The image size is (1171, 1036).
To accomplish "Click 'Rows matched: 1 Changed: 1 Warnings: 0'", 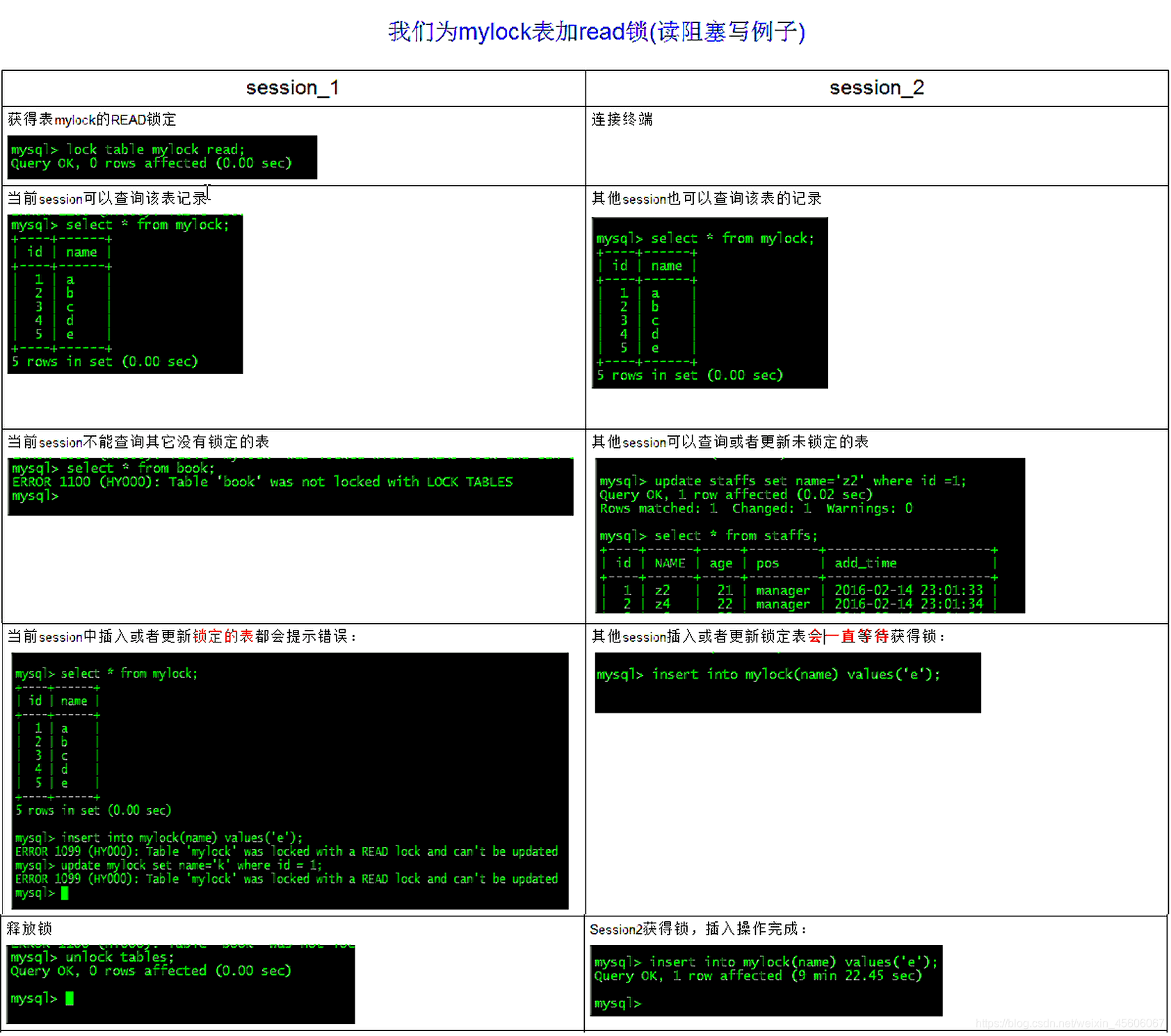I will click(756, 509).
